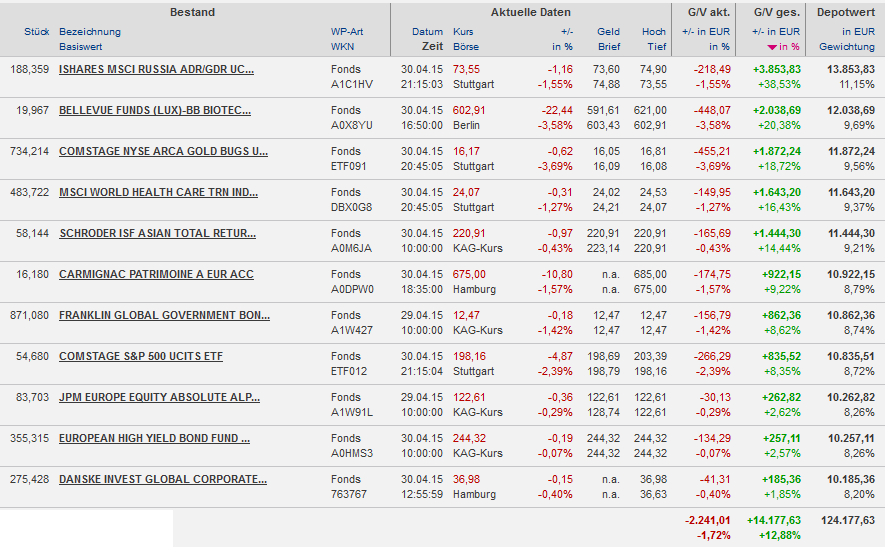Sort holdings by Stück column
Viewport: 885px width, 547px height.
coord(37,32)
